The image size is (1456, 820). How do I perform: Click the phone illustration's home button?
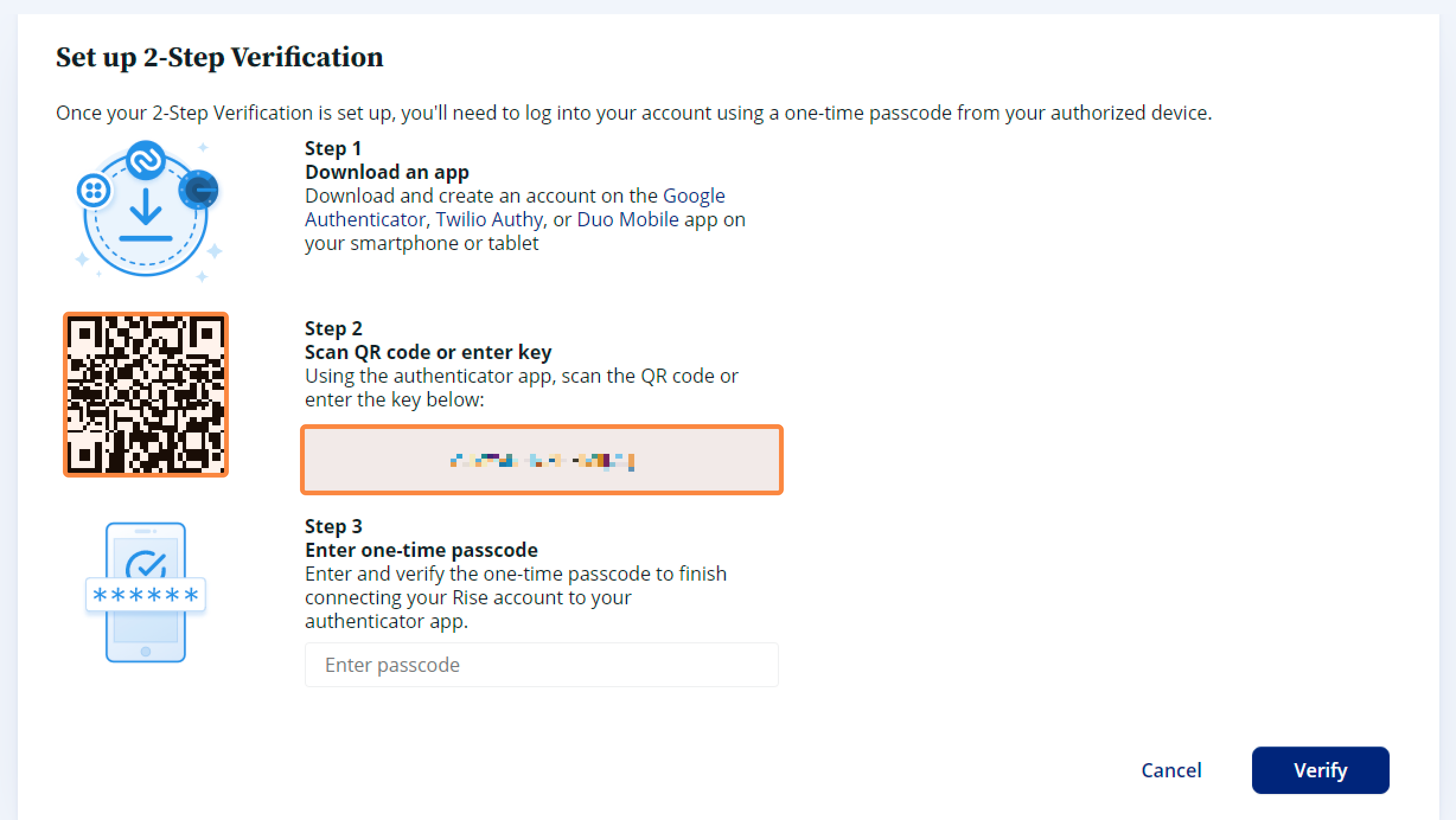click(x=146, y=652)
